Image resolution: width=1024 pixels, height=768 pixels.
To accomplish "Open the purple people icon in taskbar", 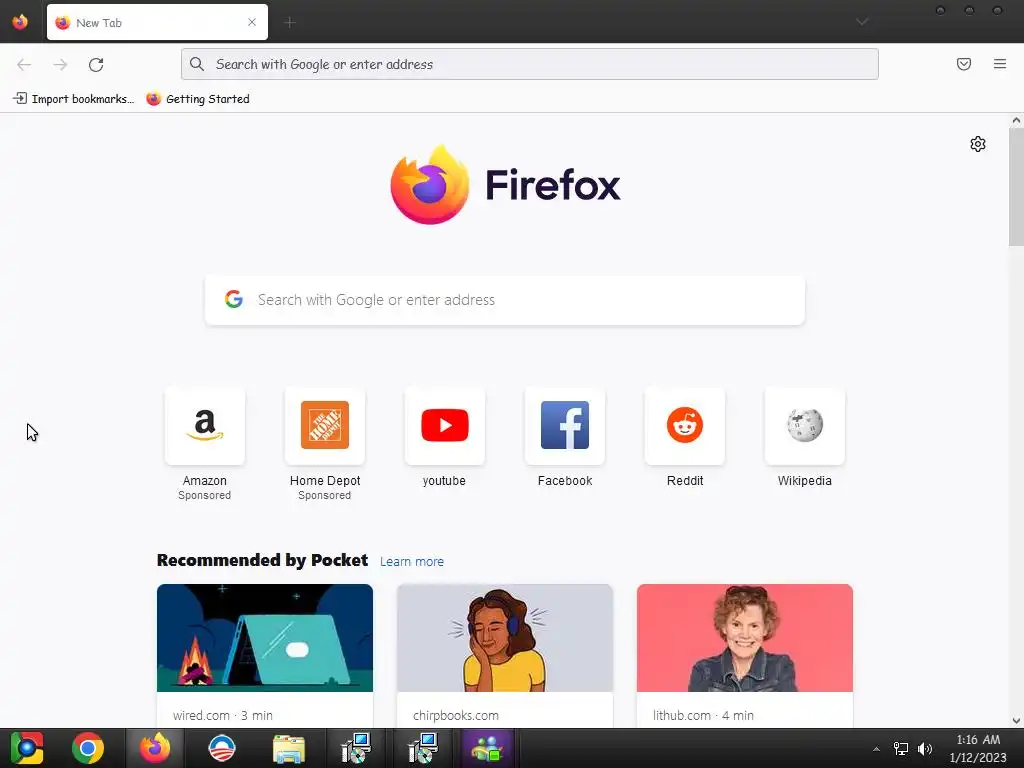I will [487, 748].
